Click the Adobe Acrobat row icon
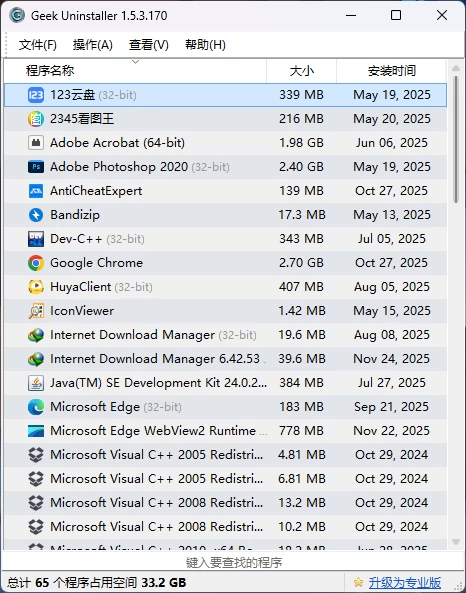Image resolution: width=466 pixels, height=593 pixels. pyautogui.click(x=36, y=143)
